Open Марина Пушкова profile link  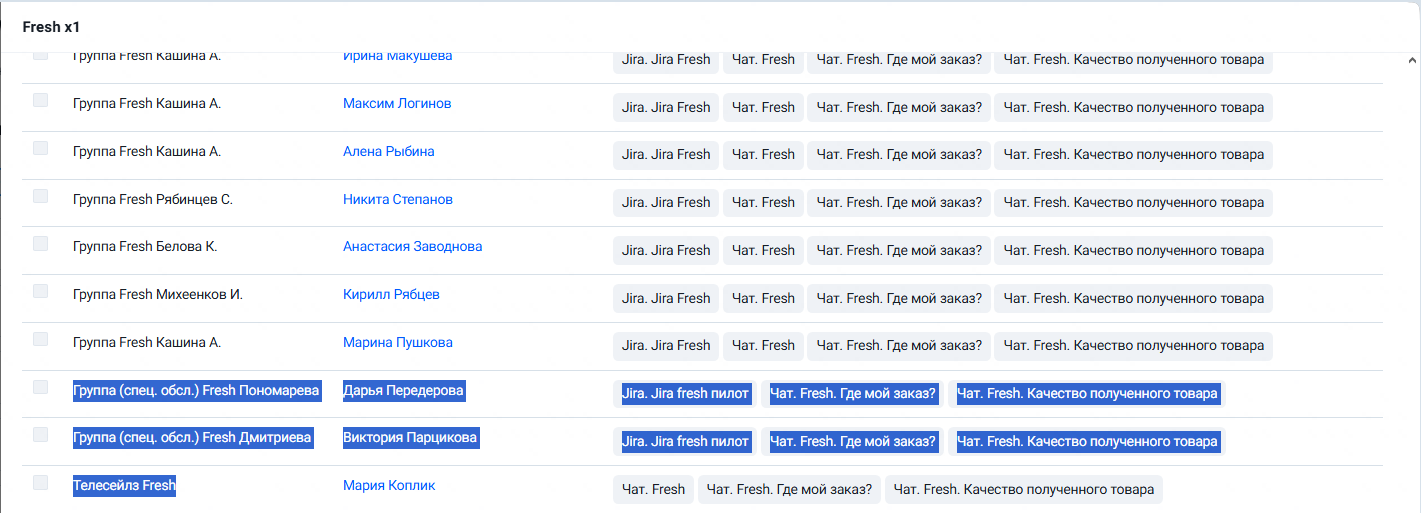pos(398,342)
